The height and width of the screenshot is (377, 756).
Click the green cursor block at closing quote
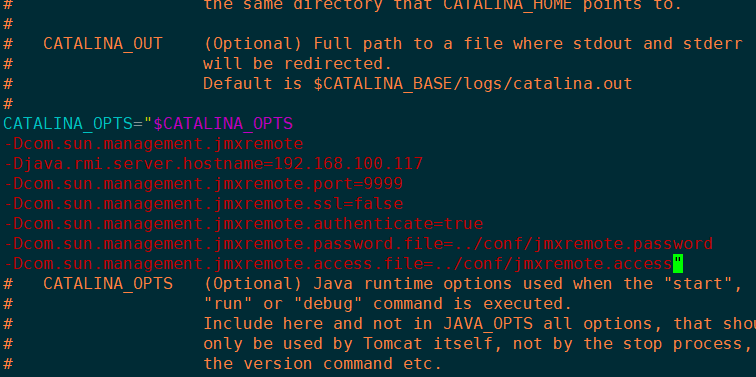coord(678,264)
